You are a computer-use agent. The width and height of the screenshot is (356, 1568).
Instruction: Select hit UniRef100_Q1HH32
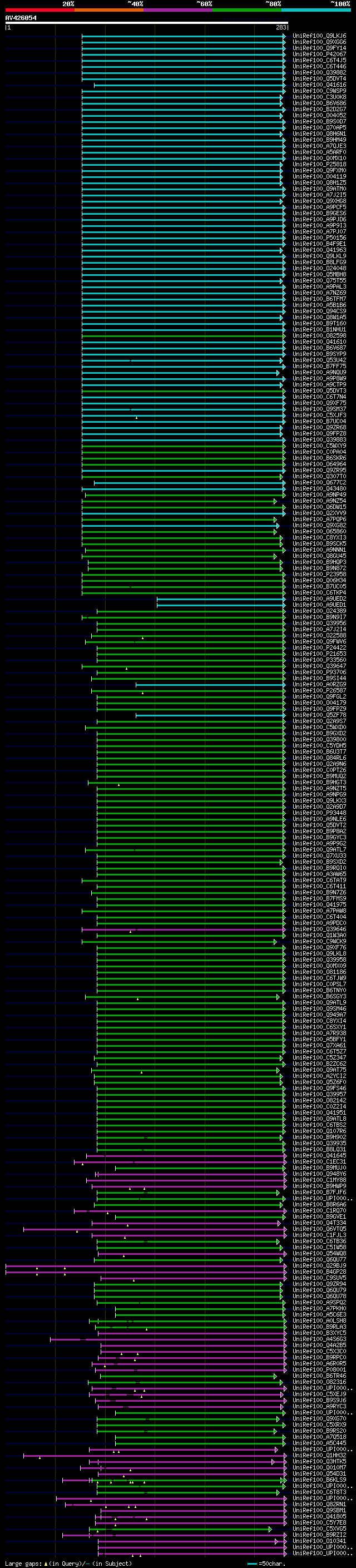click(319, 1456)
